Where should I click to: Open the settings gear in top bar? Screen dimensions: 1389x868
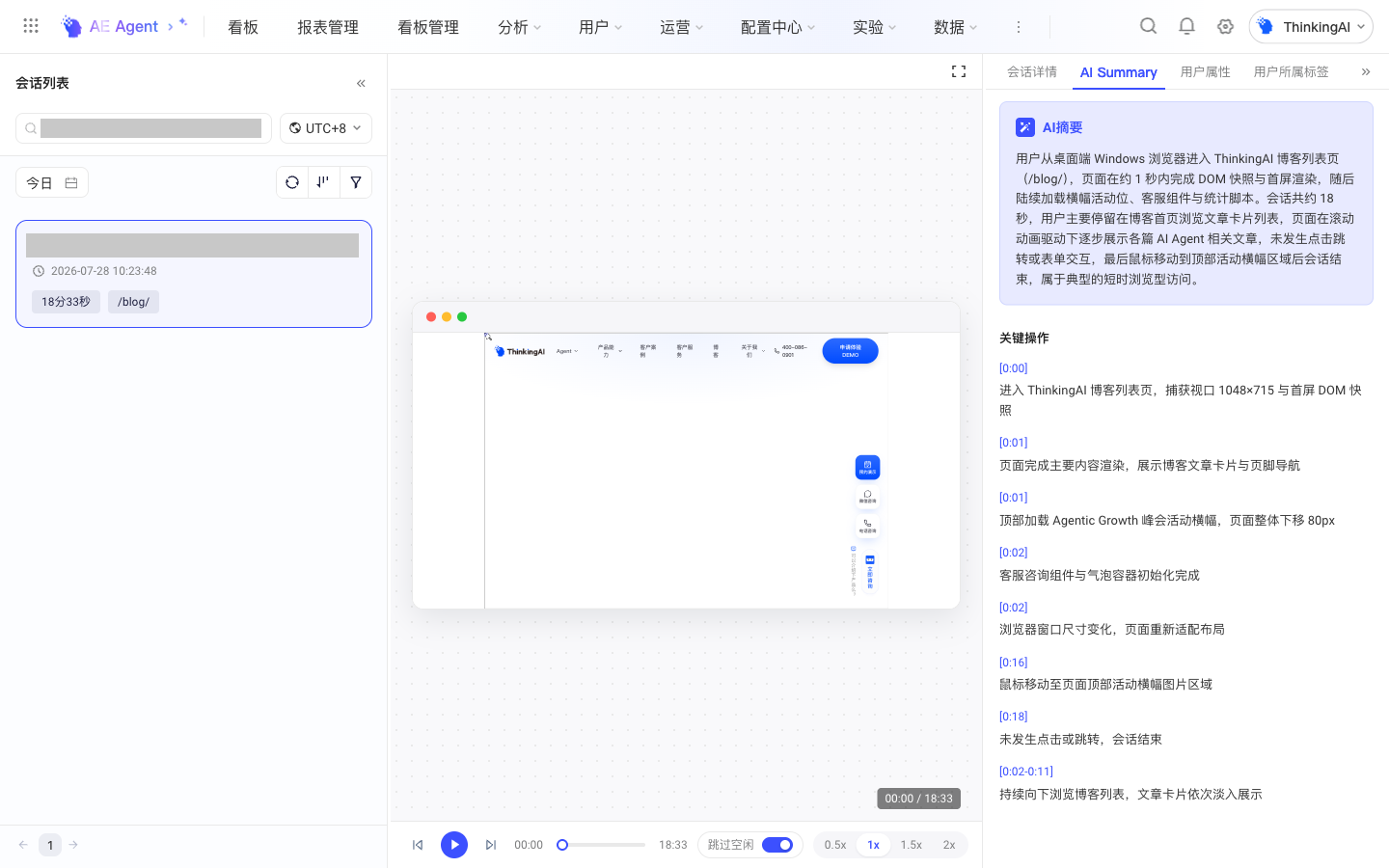[x=1225, y=26]
